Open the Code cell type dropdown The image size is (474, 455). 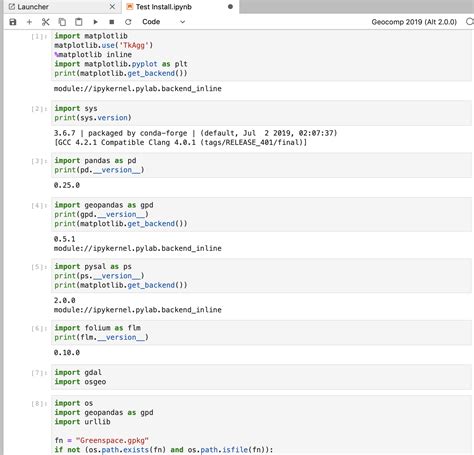click(x=163, y=22)
